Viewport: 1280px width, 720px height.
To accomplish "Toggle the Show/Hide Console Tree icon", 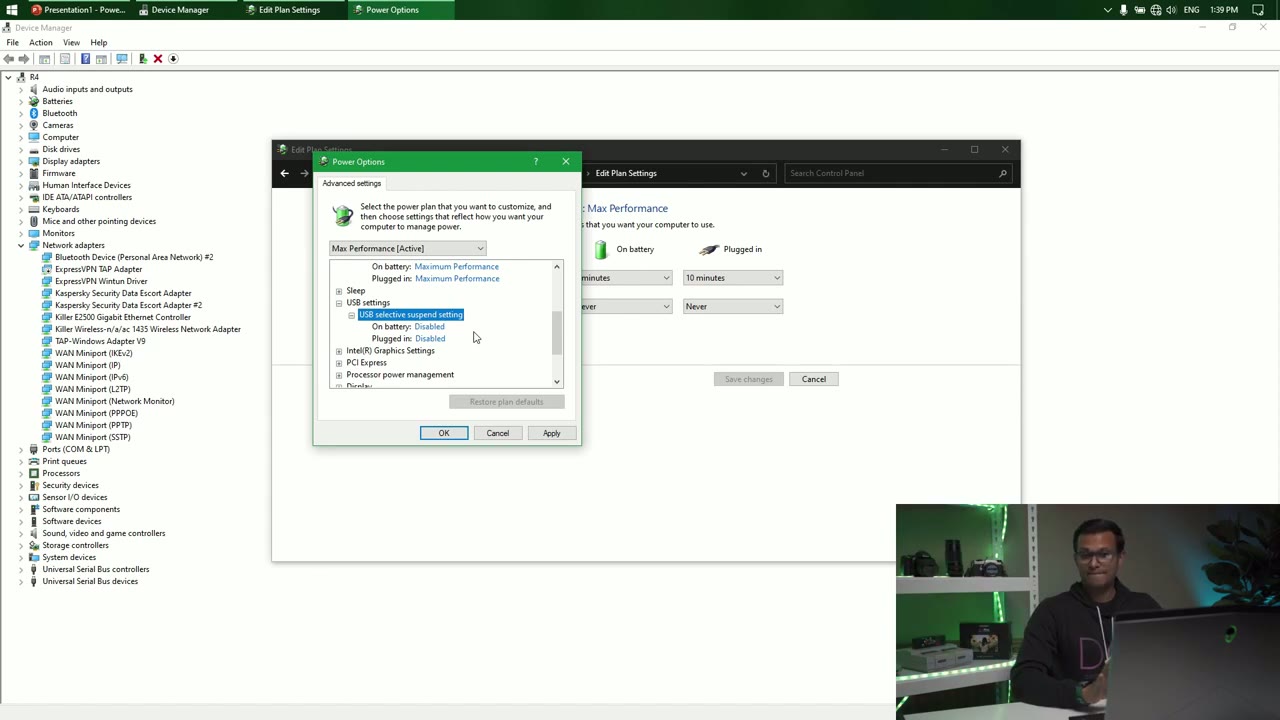I will coord(44,59).
